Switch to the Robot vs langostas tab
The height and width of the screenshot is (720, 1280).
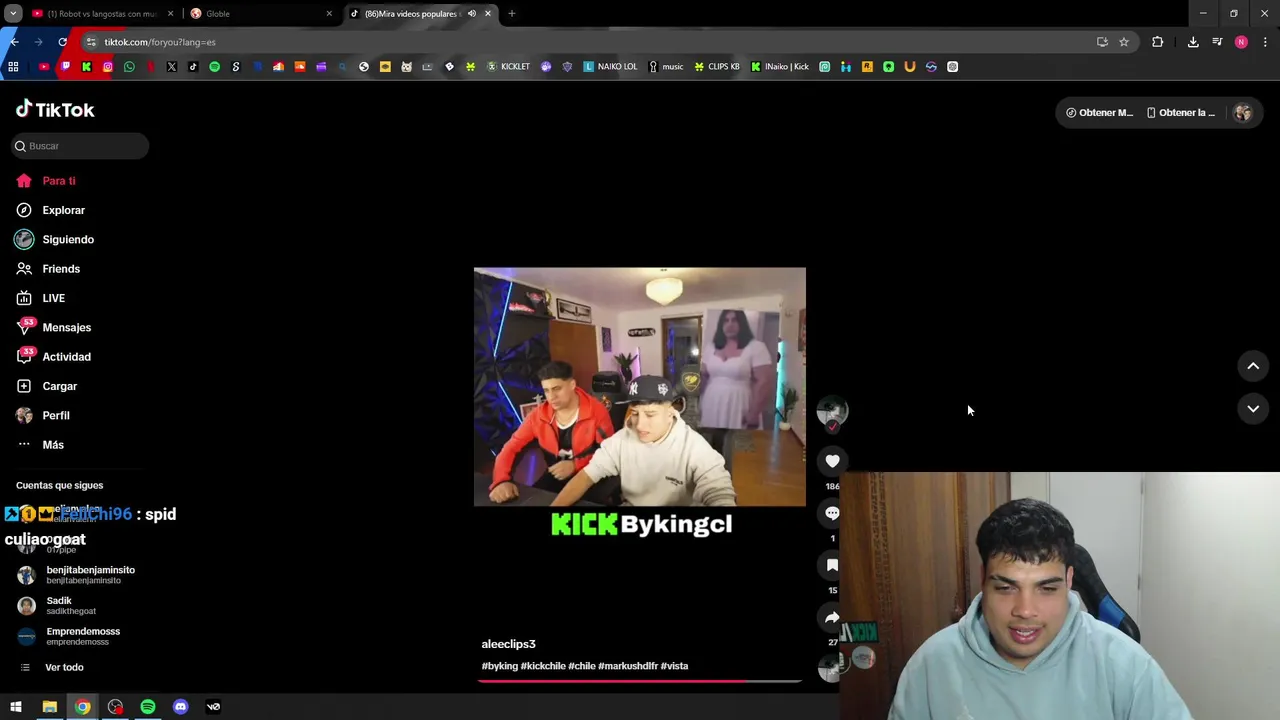pyautogui.click(x=101, y=14)
